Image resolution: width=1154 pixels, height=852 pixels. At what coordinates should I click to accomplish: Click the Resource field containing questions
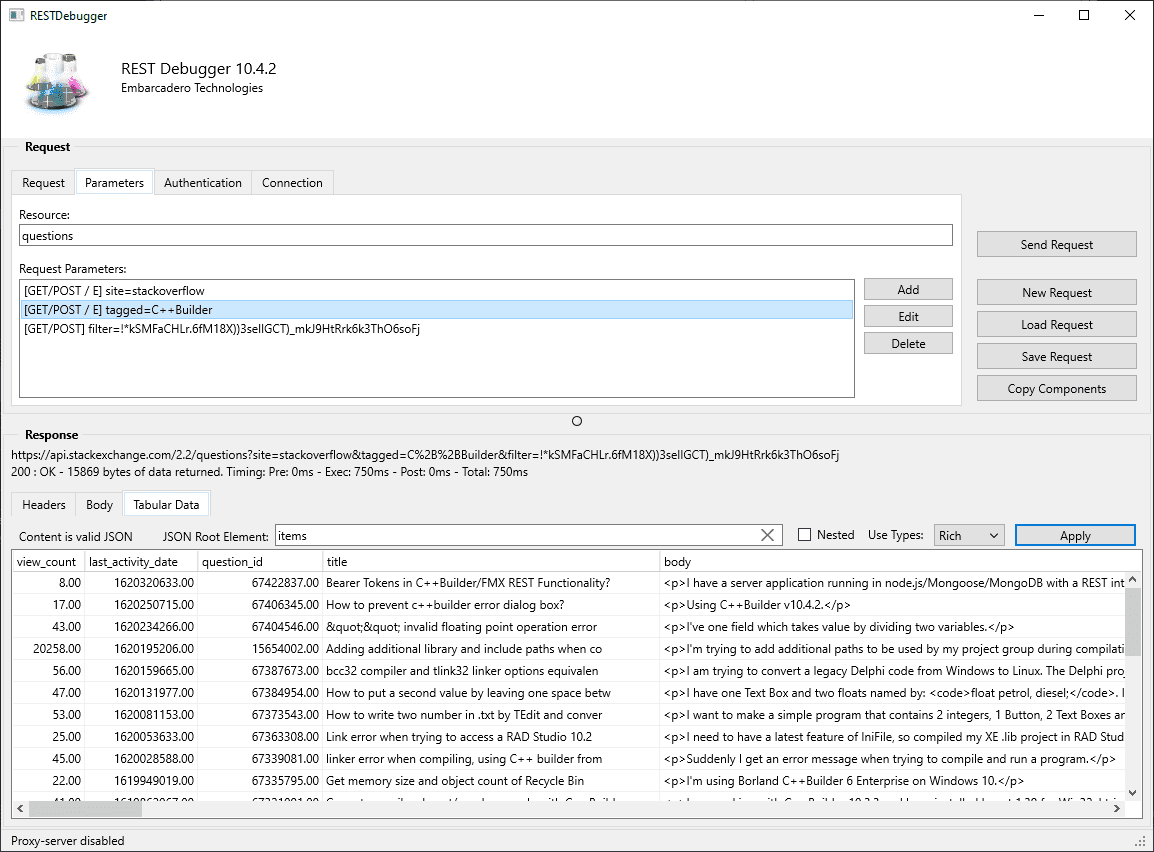485,234
